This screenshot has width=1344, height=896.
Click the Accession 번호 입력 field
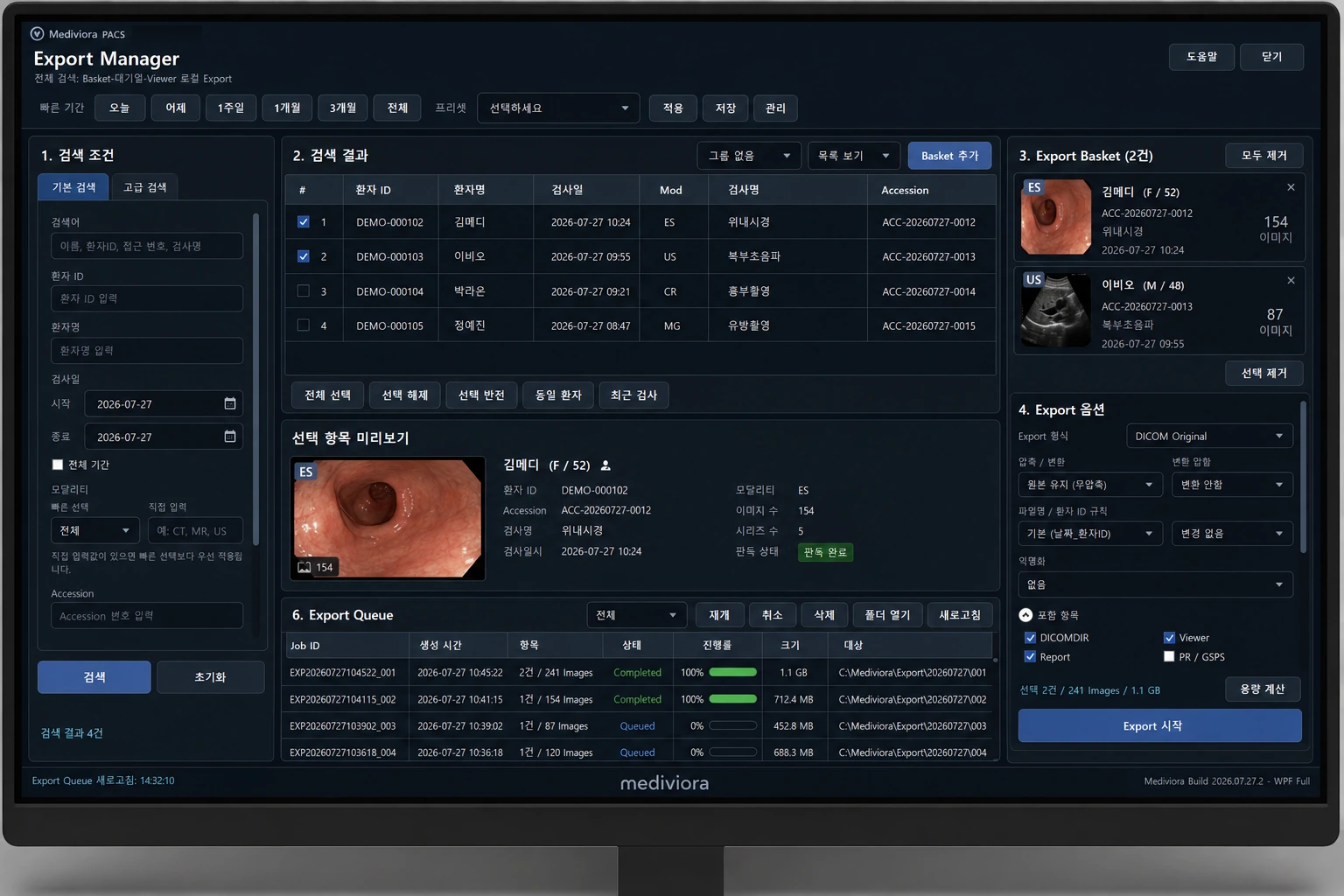point(147,616)
